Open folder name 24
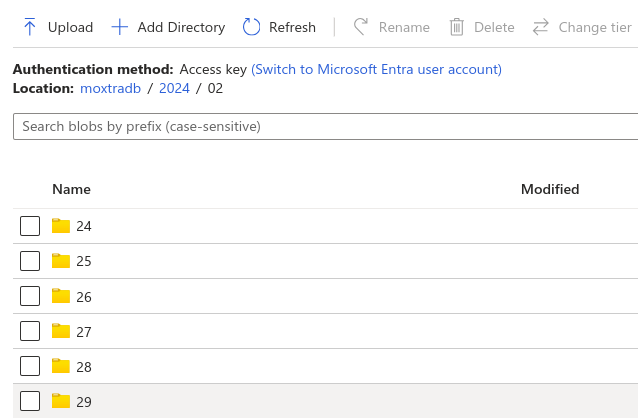This screenshot has width=638, height=418. click(x=84, y=226)
